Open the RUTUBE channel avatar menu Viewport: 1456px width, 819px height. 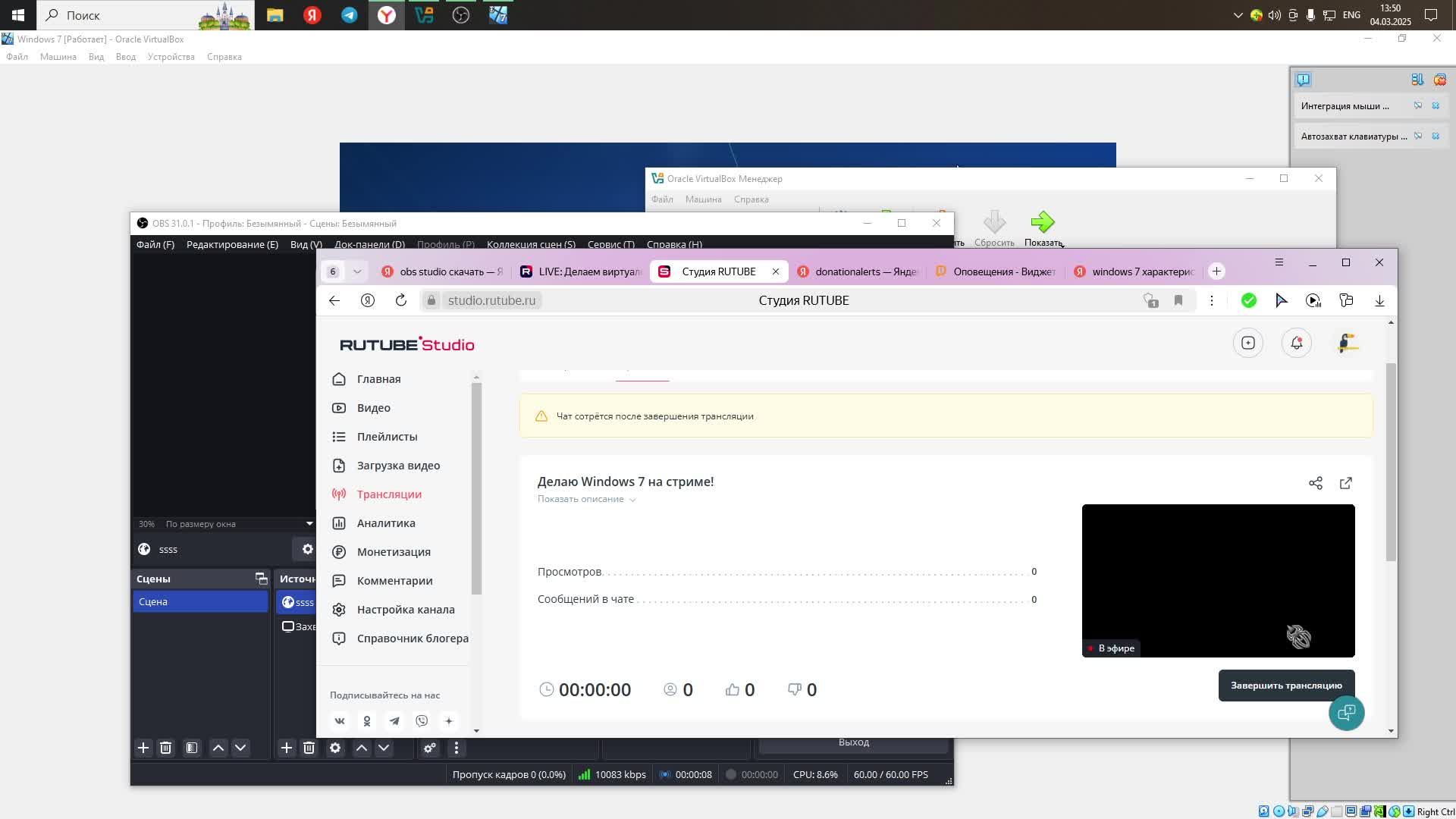click(1348, 343)
